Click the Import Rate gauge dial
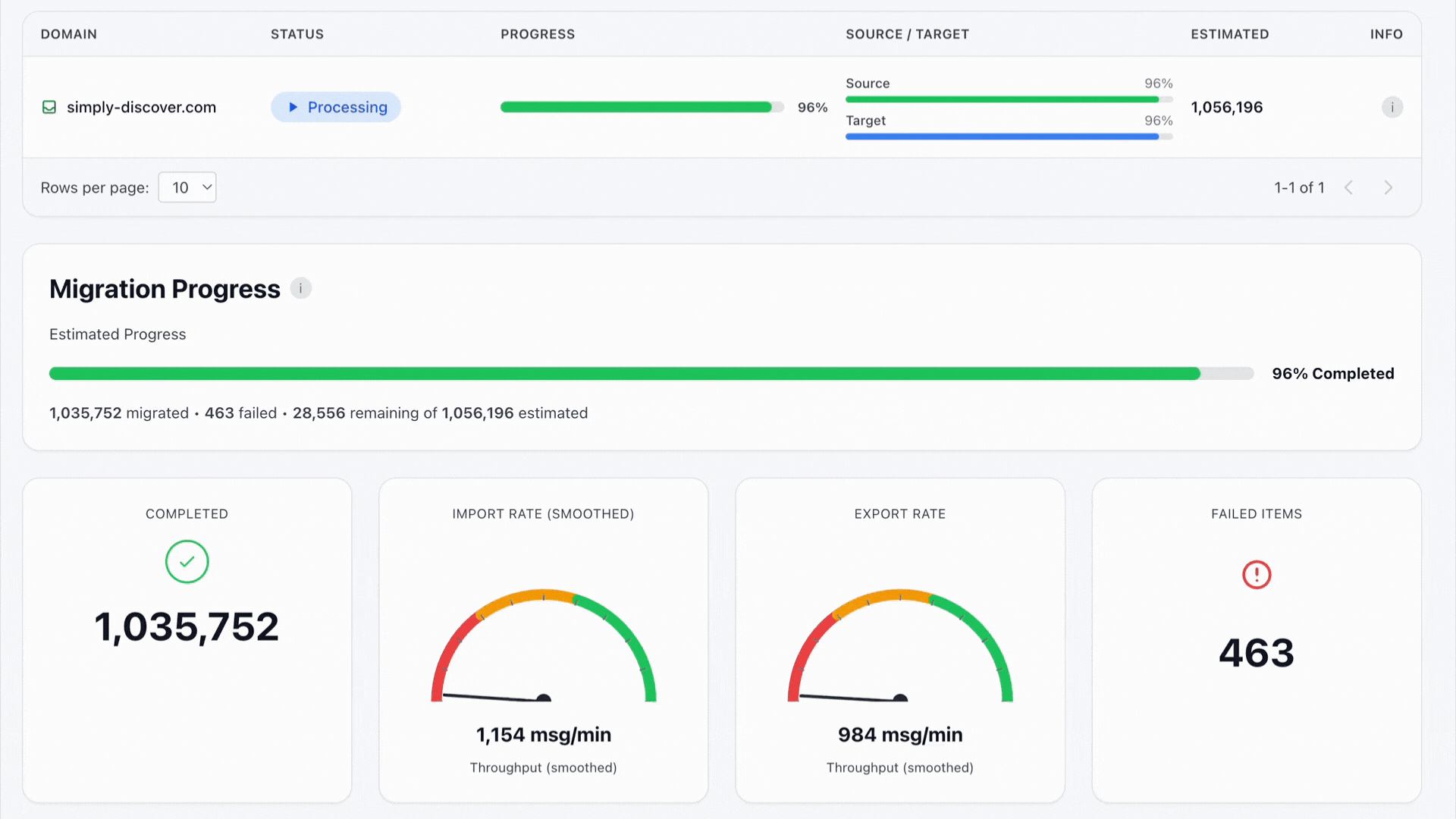 point(543,652)
